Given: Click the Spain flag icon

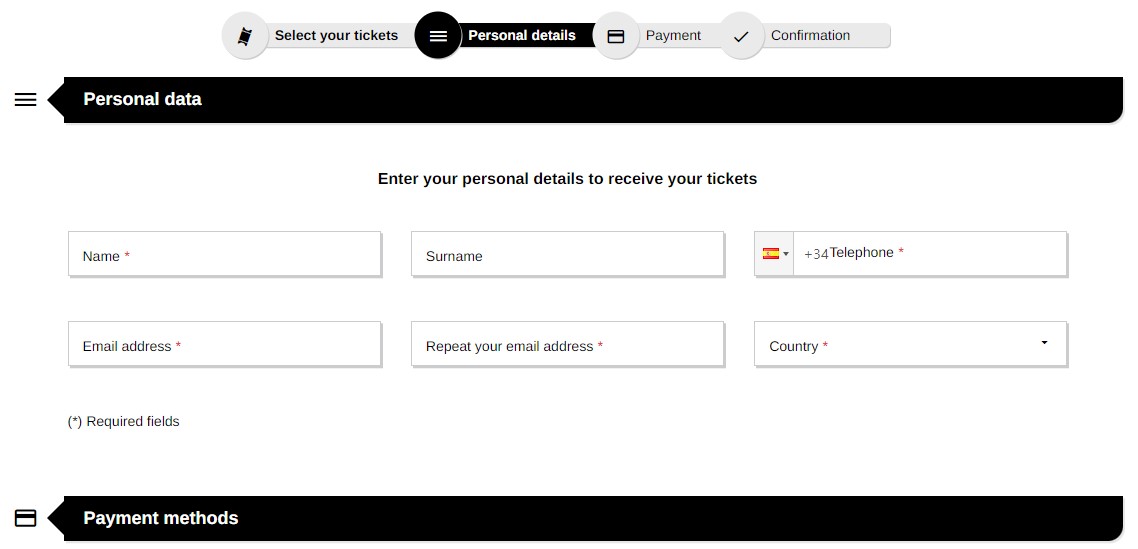Looking at the screenshot, I should [771, 253].
